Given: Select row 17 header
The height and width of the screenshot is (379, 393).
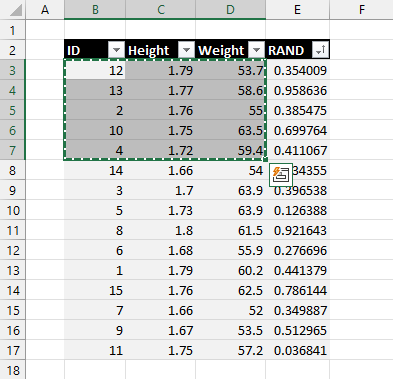Looking at the screenshot, I should (x=13, y=350).
